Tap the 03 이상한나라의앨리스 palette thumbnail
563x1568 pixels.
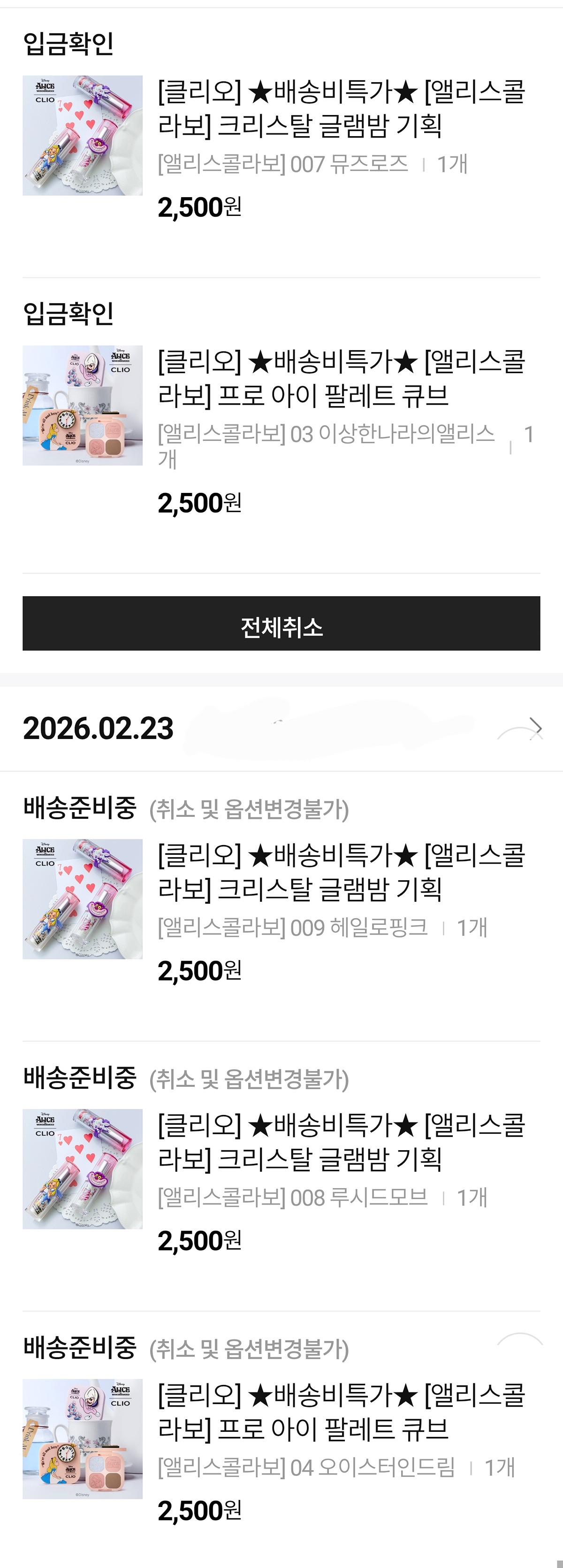click(83, 406)
